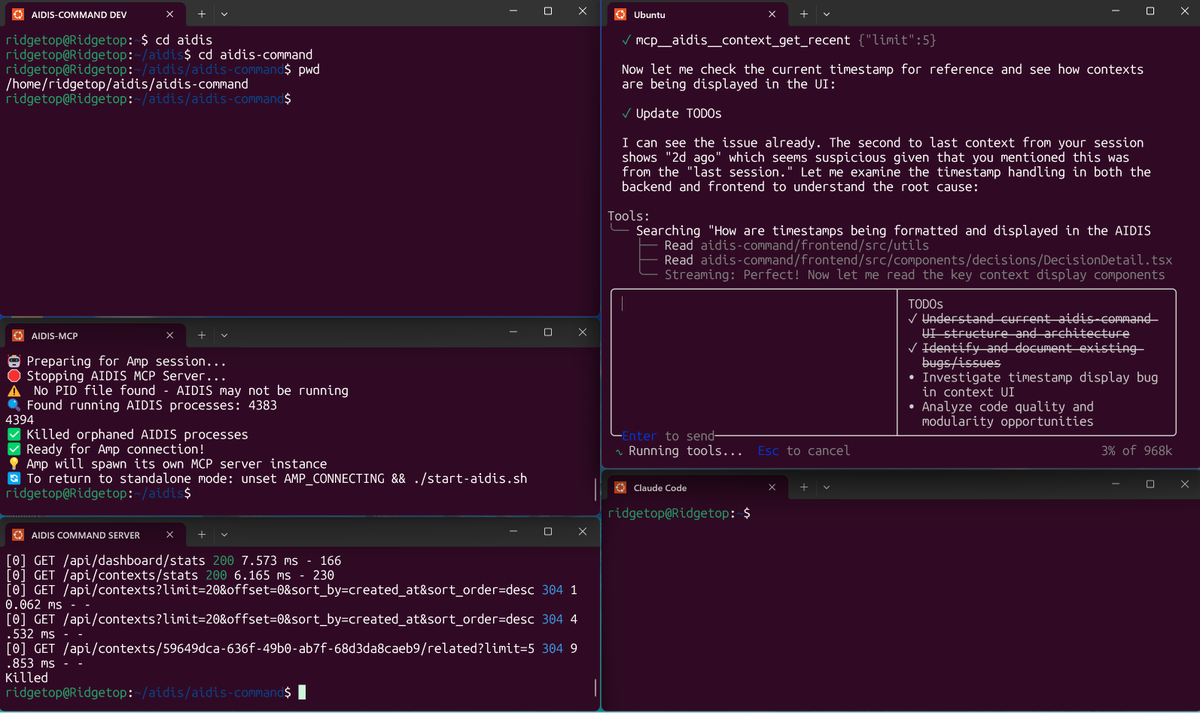Close the Ubuntu terminal window
This screenshot has height=713, width=1200.
pyautogui.click(x=1185, y=11)
